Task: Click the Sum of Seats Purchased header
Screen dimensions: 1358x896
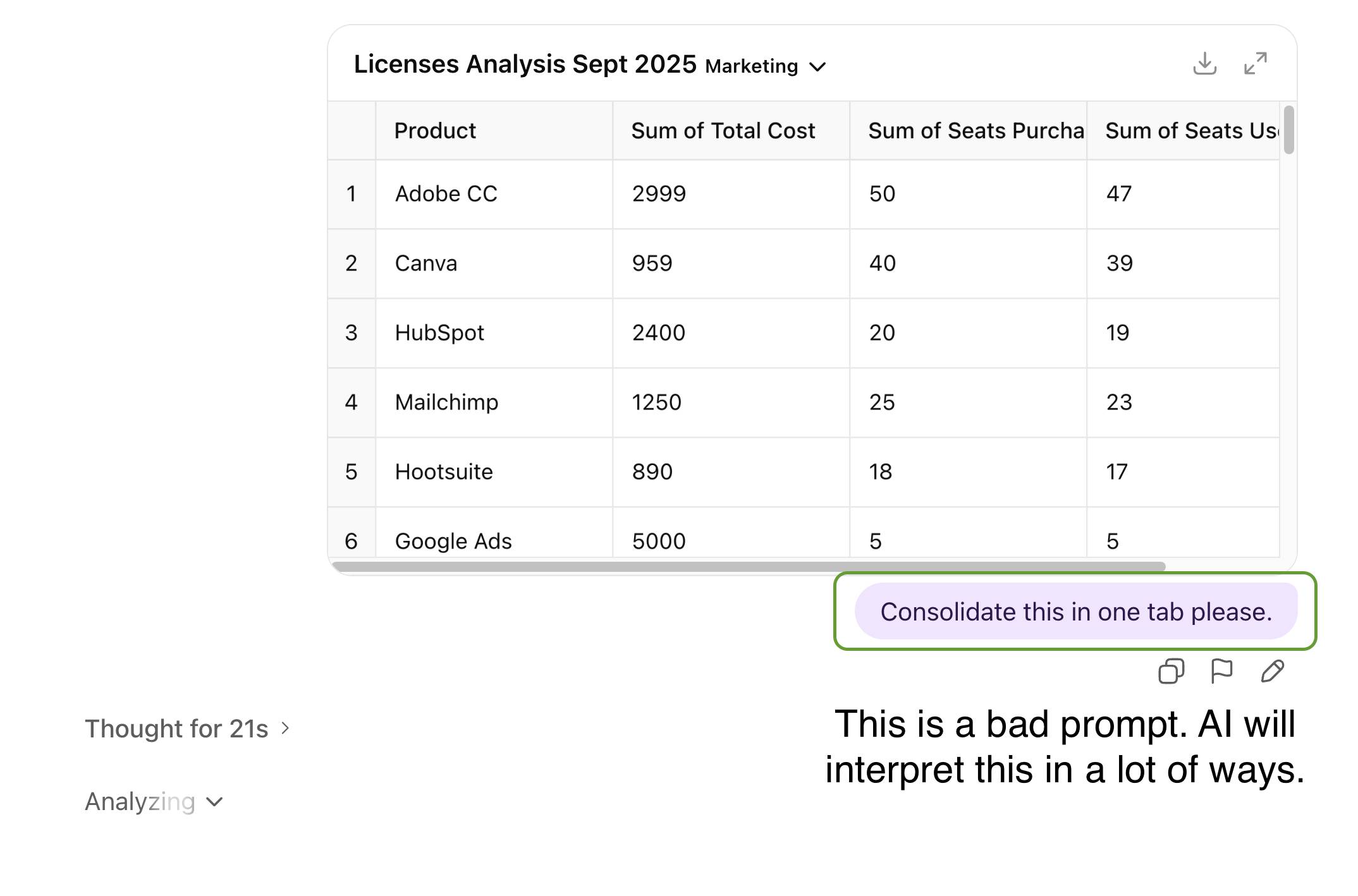Action: pyautogui.click(x=967, y=131)
